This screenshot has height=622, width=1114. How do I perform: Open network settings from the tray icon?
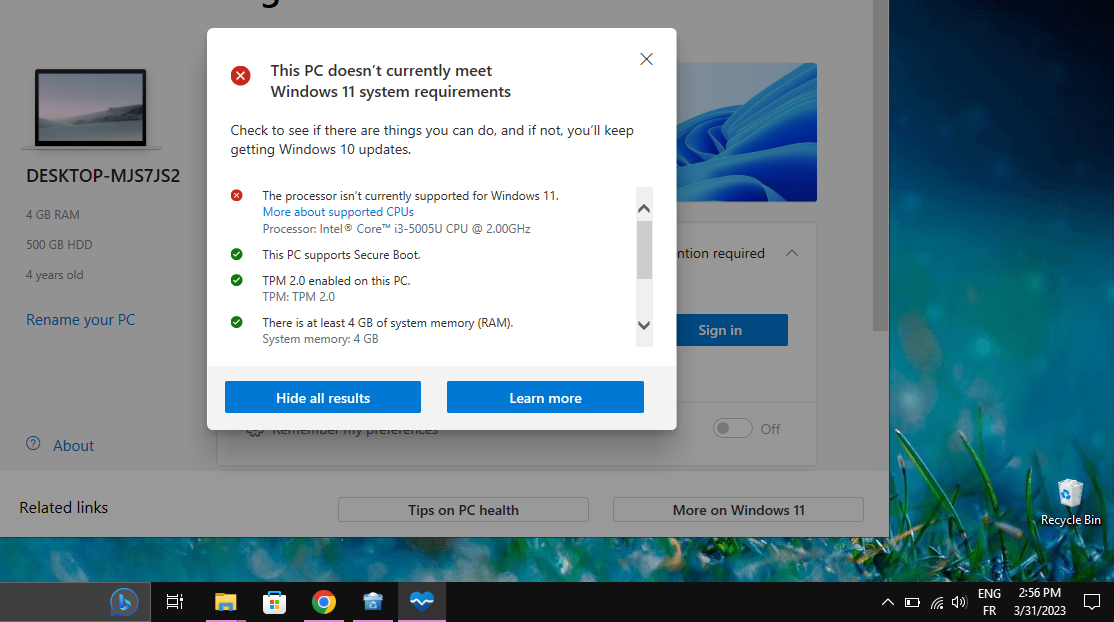coord(937,603)
